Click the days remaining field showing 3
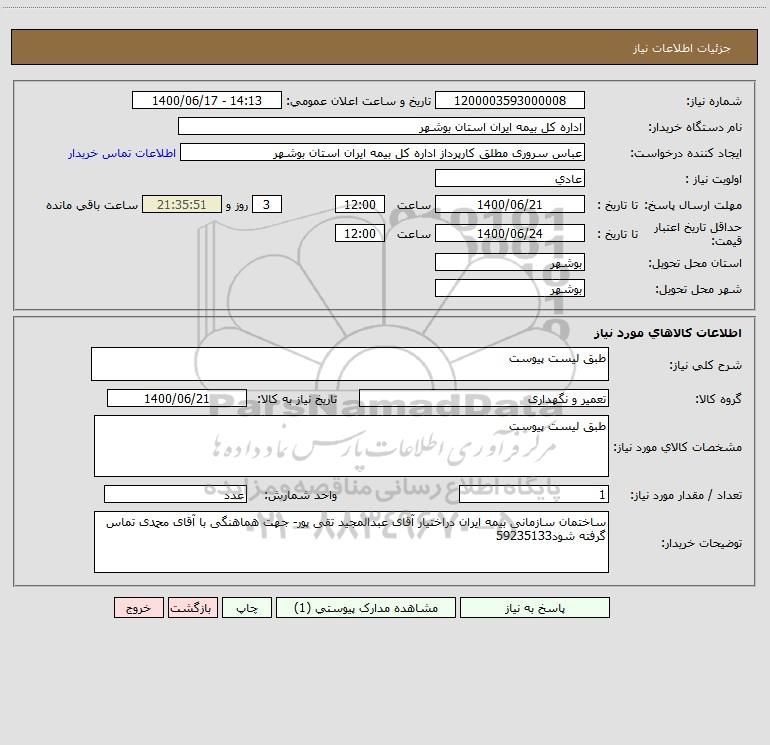Viewport: 770px width, 745px height. 267,204
